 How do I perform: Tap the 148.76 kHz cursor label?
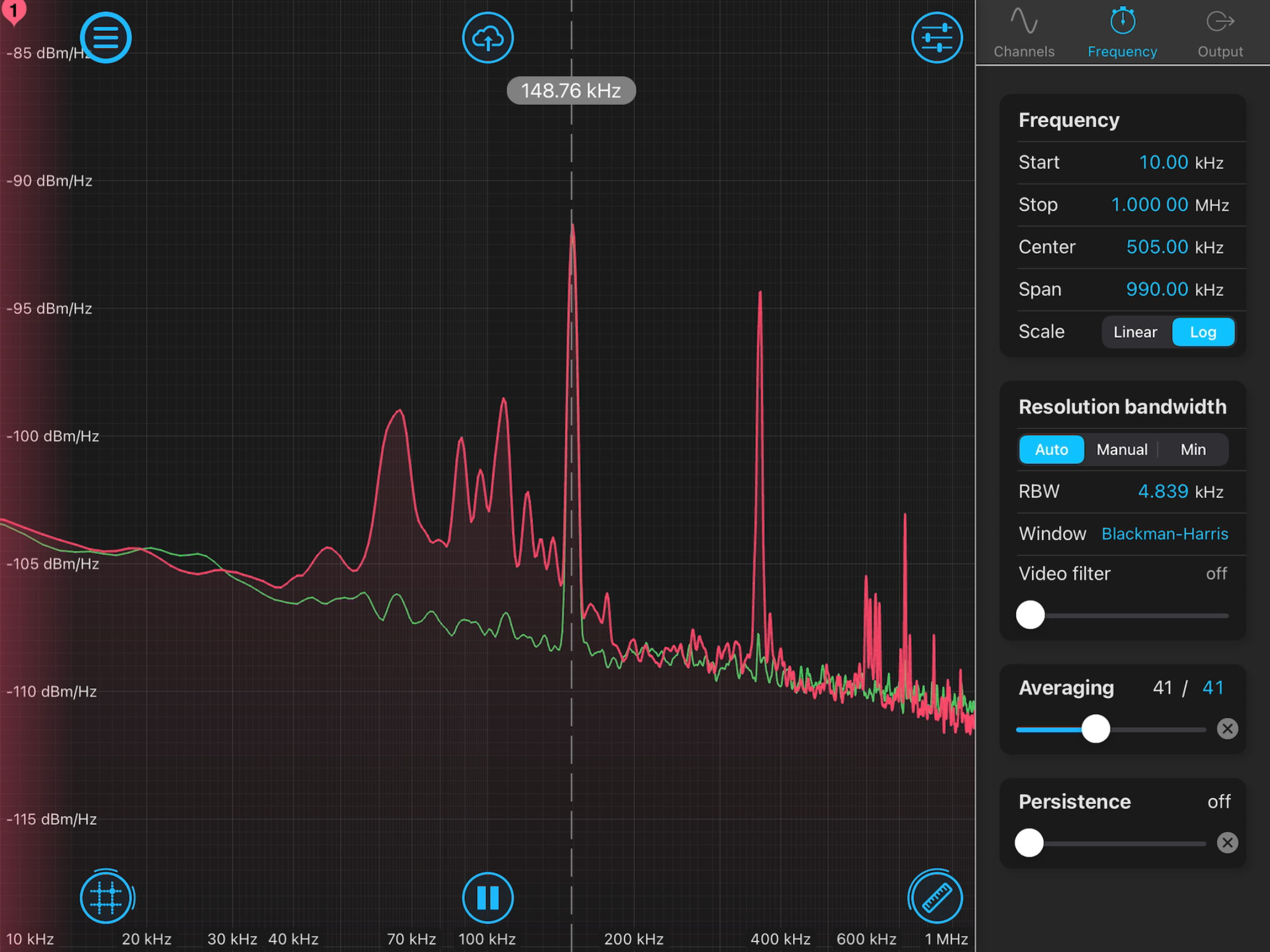pyautogui.click(x=571, y=90)
